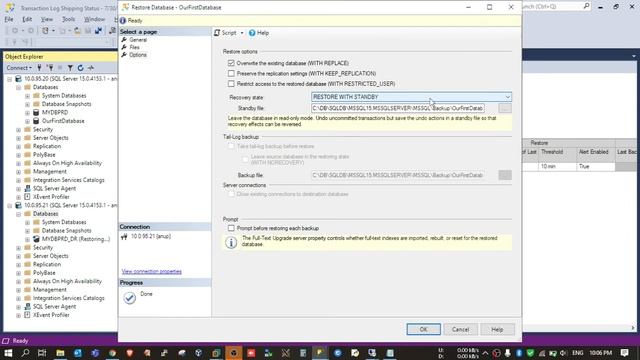This screenshot has width=640, height=360.
Task: Open the View menu in SSMS
Action: [x=47, y=19]
